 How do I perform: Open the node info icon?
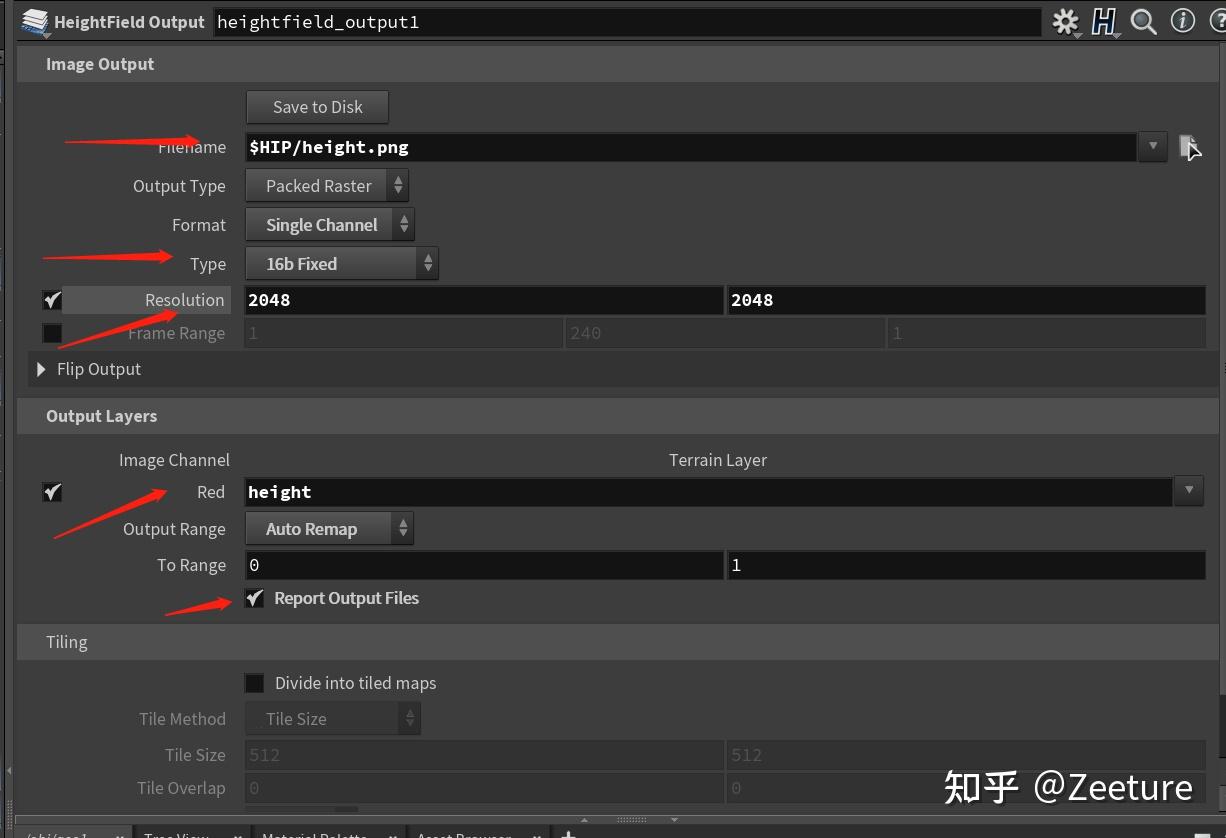click(x=1182, y=21)
